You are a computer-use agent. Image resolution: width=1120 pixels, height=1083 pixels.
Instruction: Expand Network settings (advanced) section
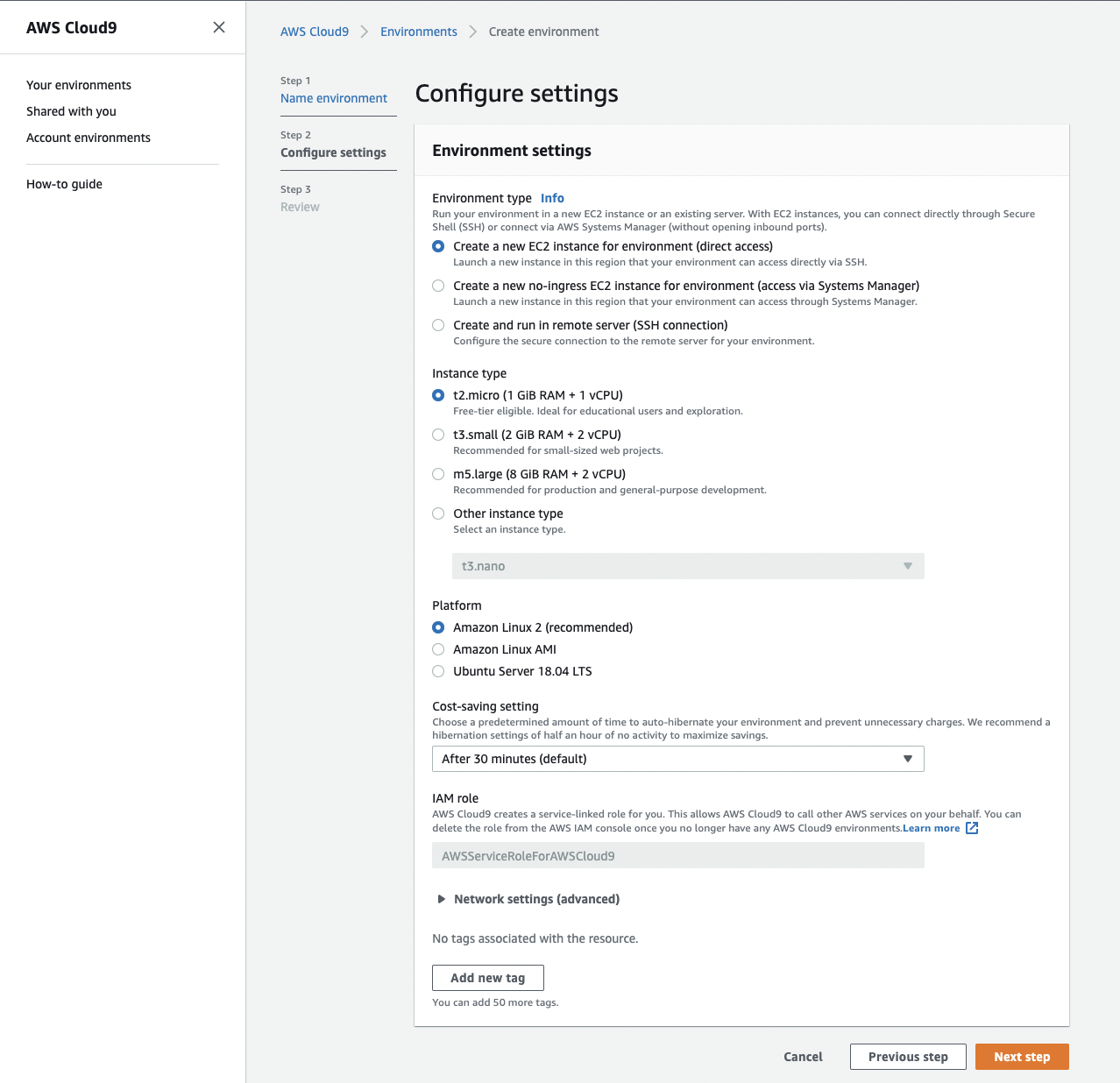(442, 899)
